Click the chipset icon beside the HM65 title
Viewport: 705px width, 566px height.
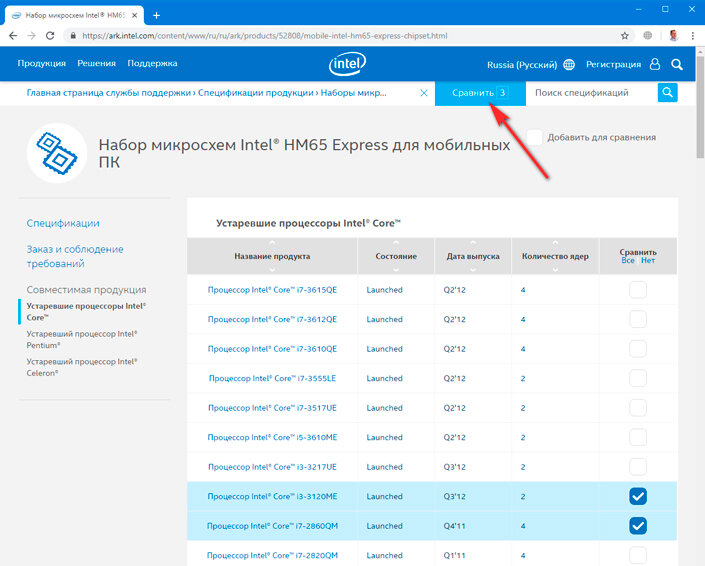click(57, 153)
